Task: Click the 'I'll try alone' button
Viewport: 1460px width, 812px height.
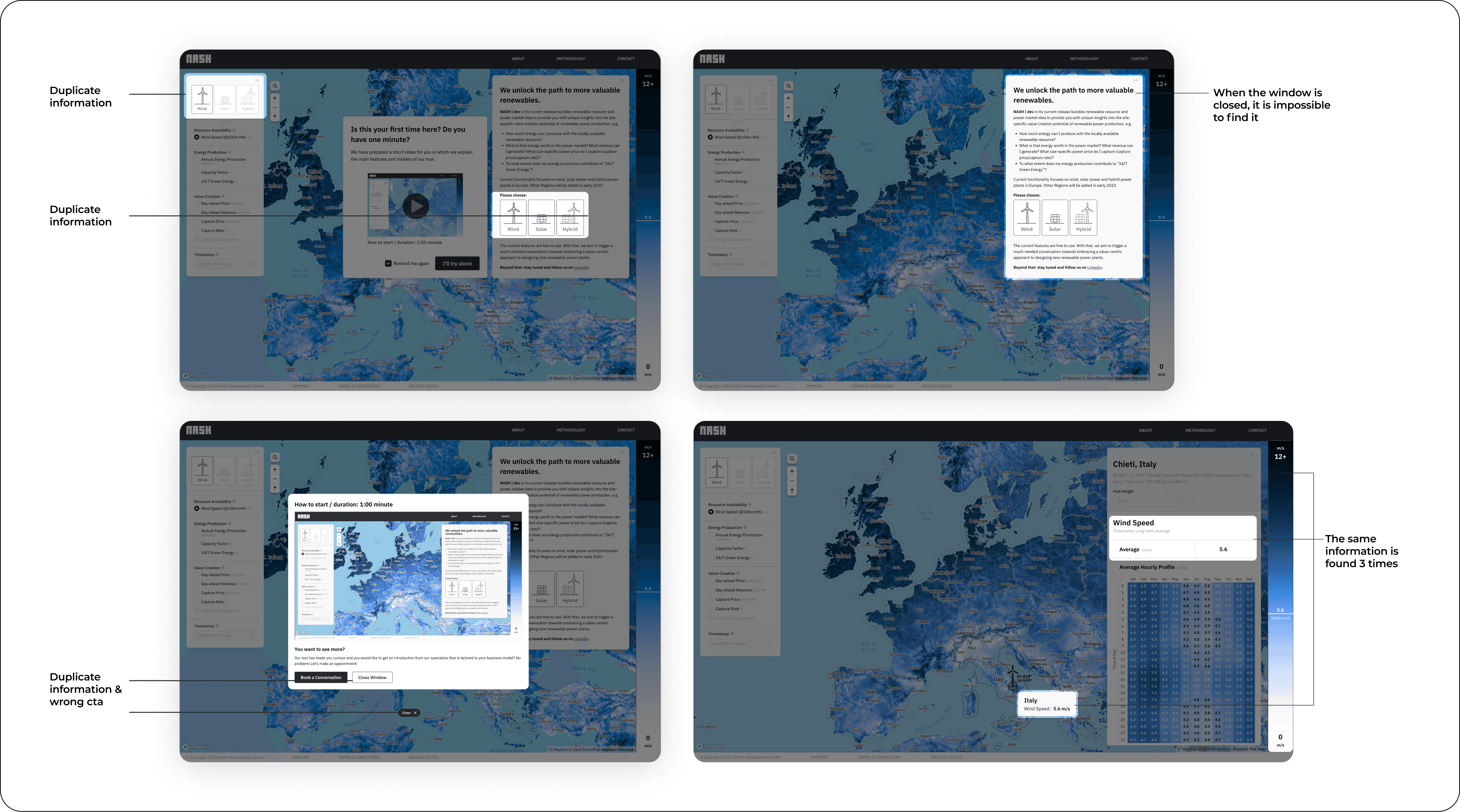Action: pyautogui.click(x=457, y=263)
